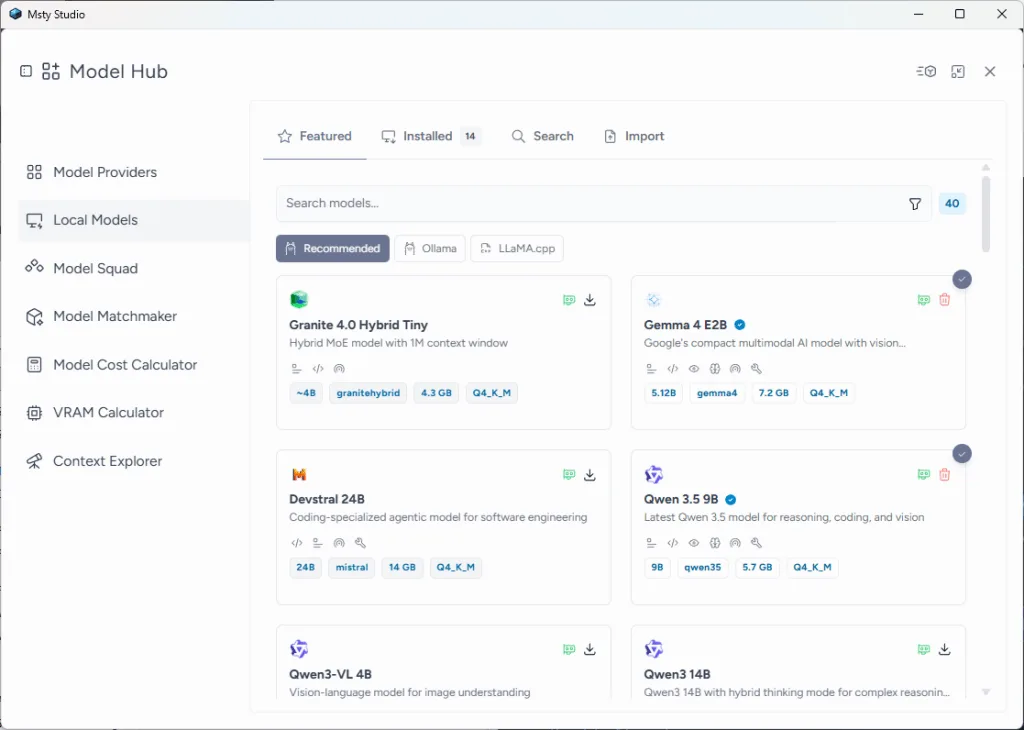Download the Granite 4.0 Hybrid Tiny model
Image resolution: width=1024 pixels, height=730 pixels.
coord(590,300)
